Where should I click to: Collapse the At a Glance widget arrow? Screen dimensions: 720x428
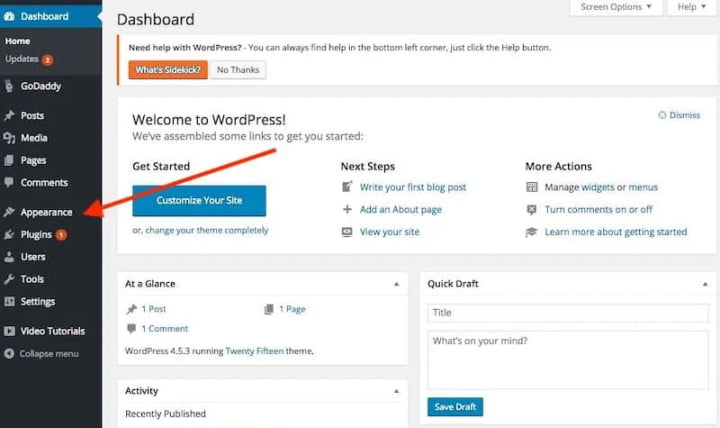tap(396, 284)
